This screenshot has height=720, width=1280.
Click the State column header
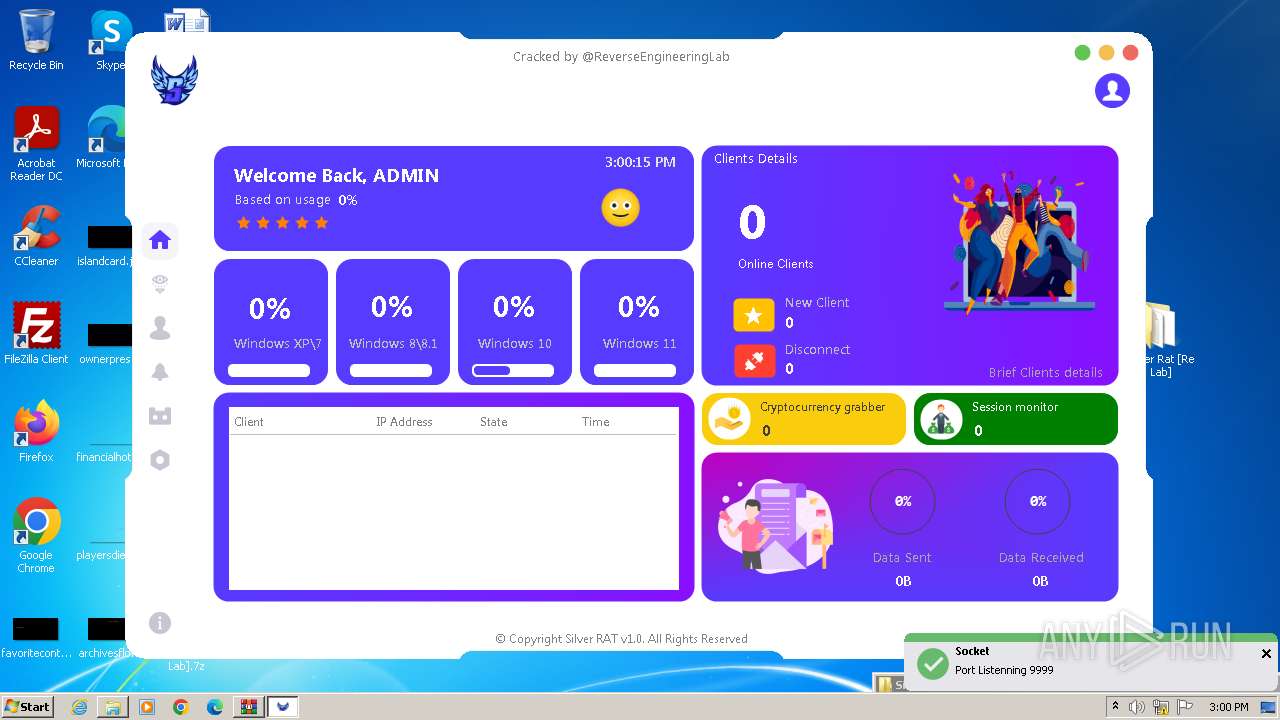click(494, 422)
